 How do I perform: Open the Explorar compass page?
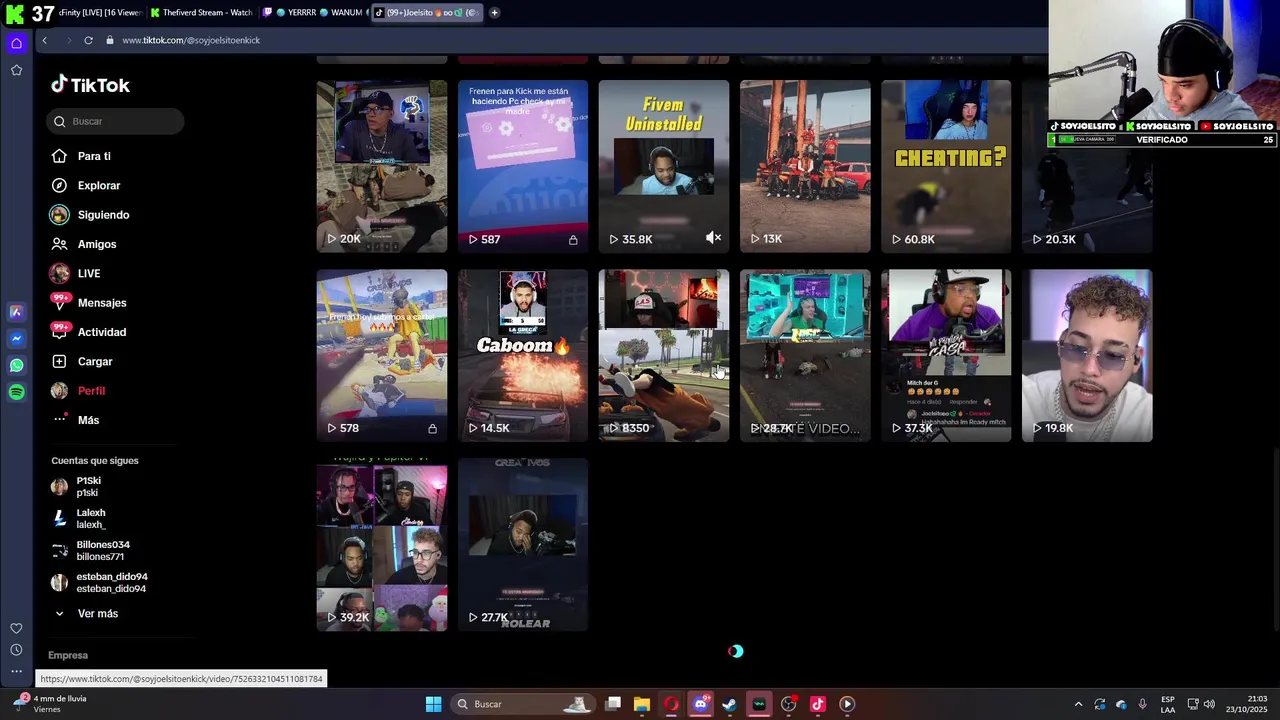pyautogui.click(x=98, y=185)
